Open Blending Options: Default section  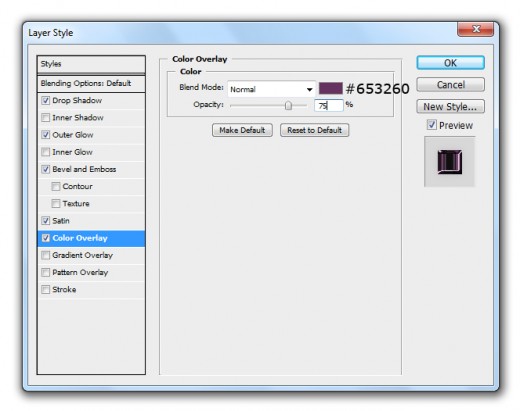(x=91, y=83)
